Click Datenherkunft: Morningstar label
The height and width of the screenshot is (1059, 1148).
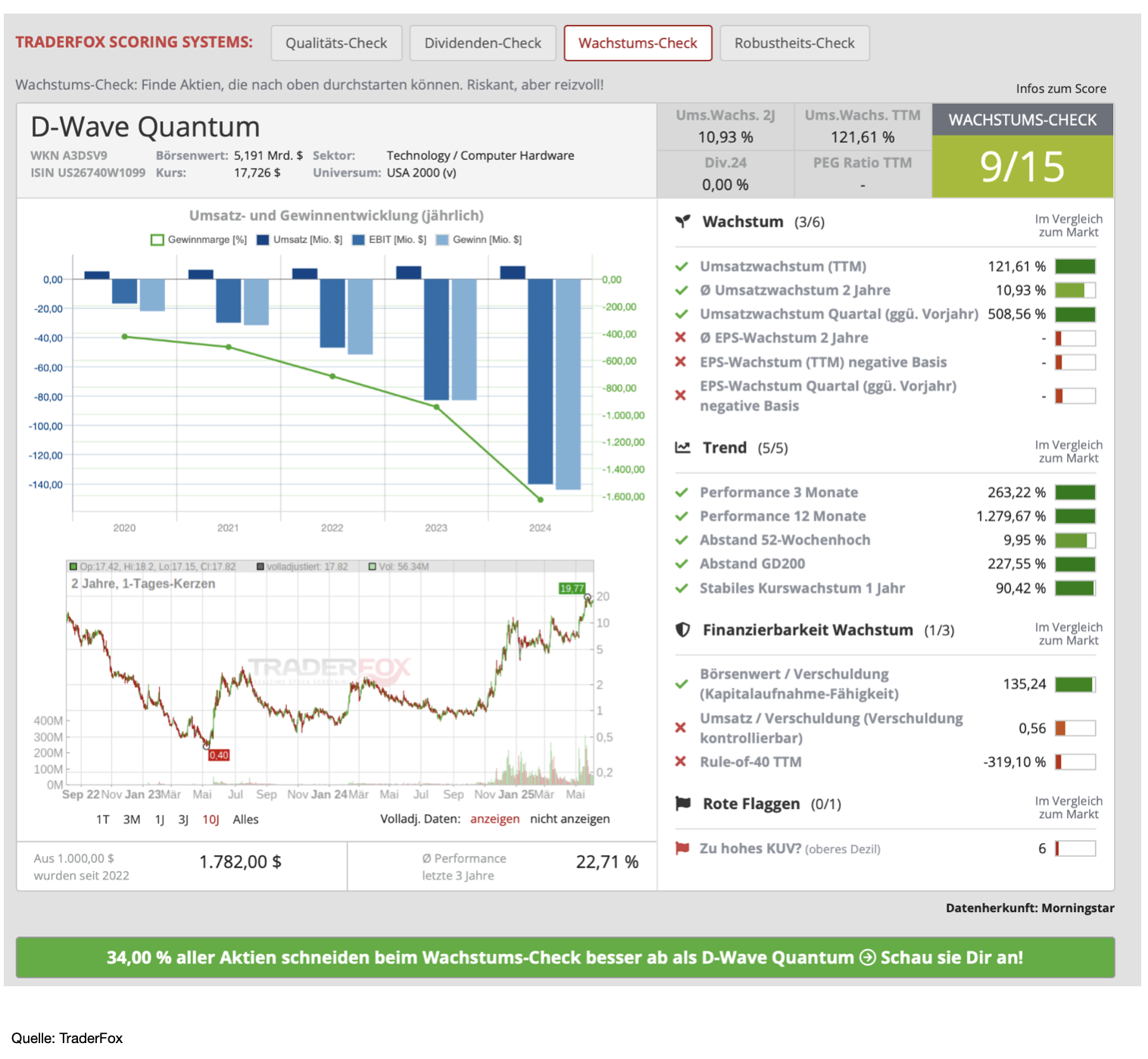(x=1030, y=907)
